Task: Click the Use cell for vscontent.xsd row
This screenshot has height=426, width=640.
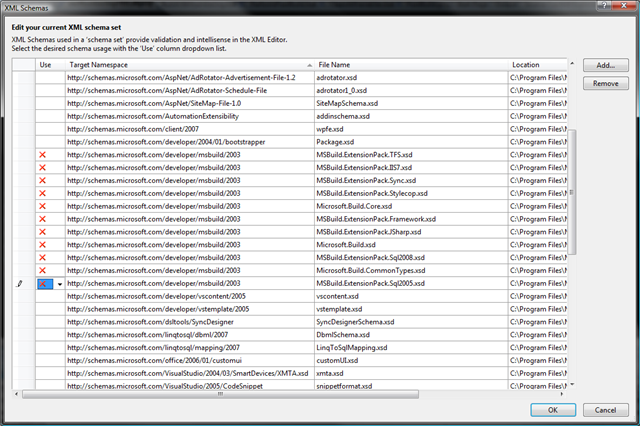Action: 50,296
